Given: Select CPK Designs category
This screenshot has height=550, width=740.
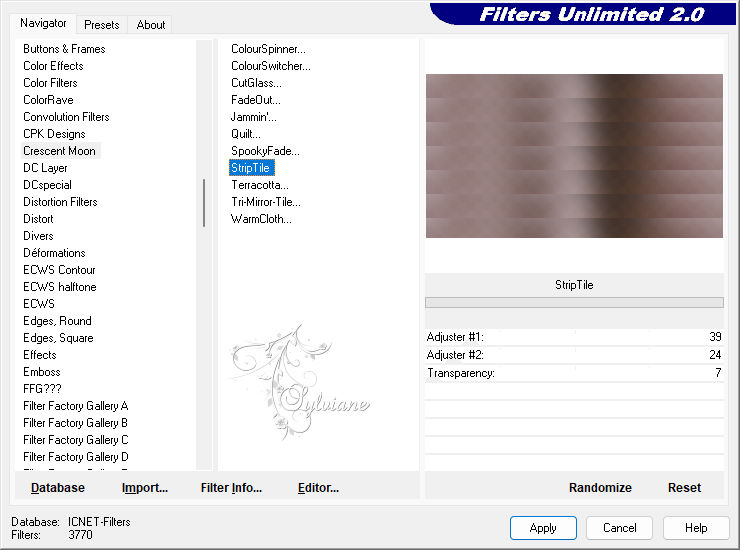Looking at the screenshot, I should (x=54, y=134).
